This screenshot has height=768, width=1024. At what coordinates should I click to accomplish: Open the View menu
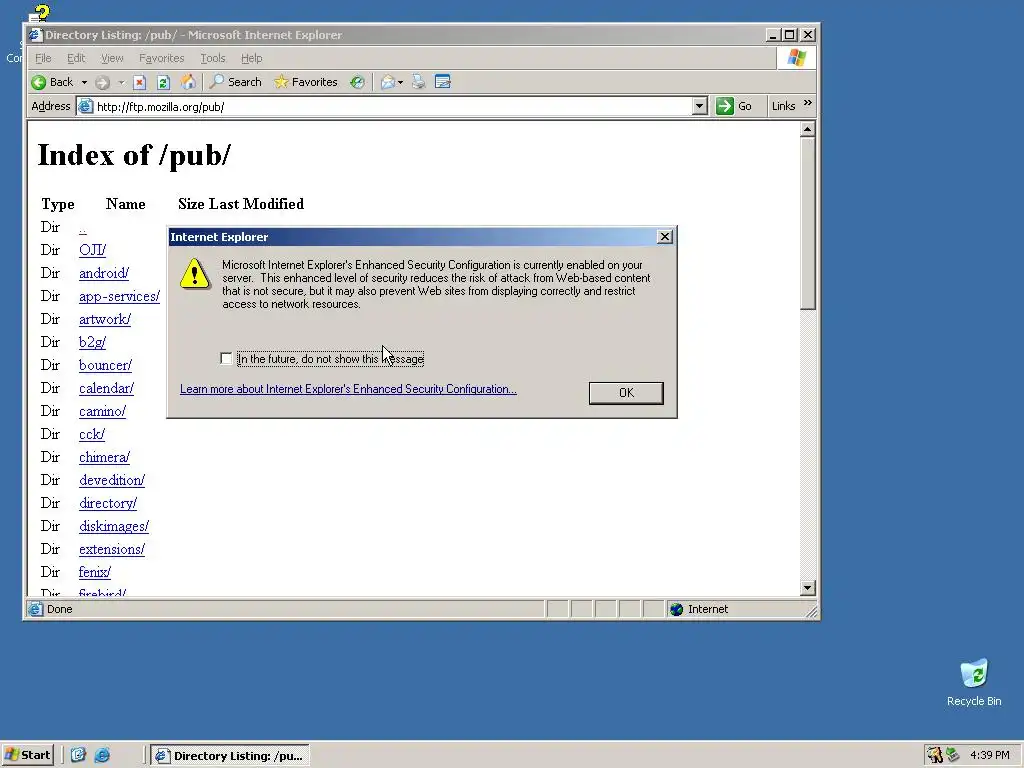pyautogui.click(x=112, y=58)
